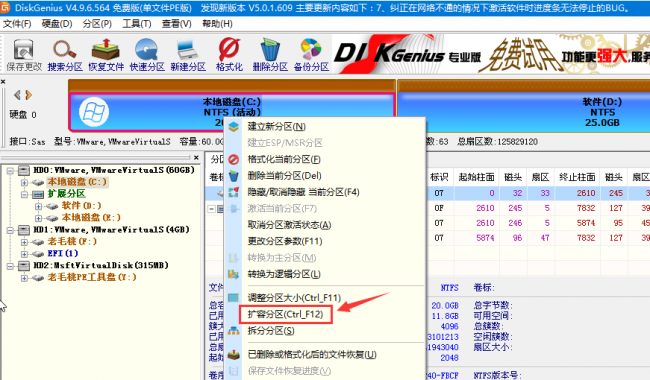Collapse the 扩展分区 tree node

24,194
